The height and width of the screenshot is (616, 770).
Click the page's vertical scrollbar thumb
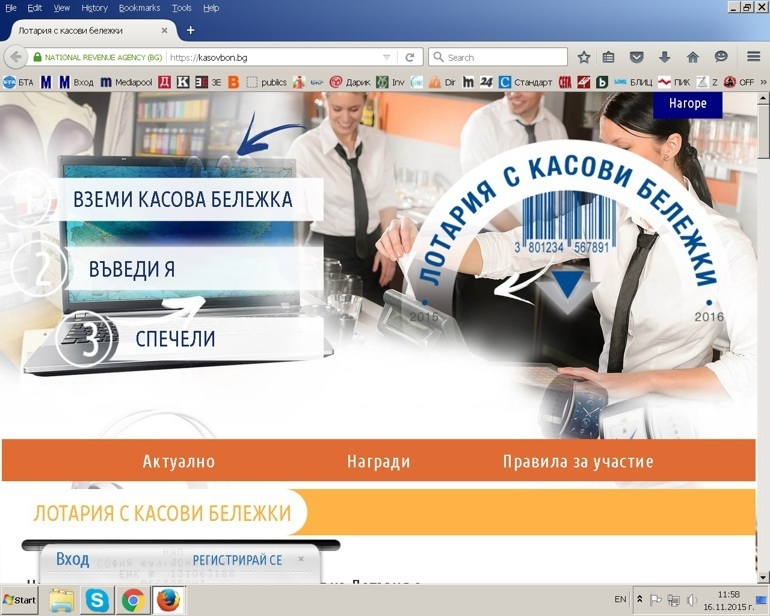[763, 130]
